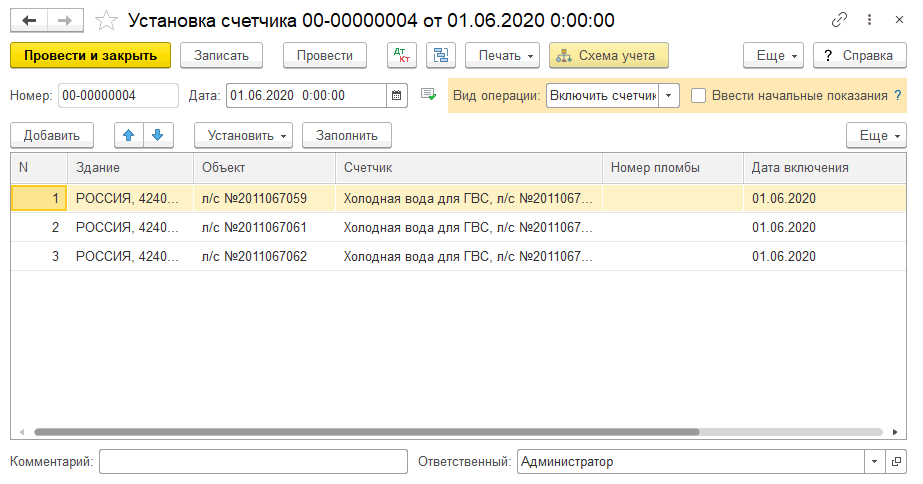Open Ответственный dropdown arrow
This screenshot has height=484, width=923.
click(x=874, y=462)
